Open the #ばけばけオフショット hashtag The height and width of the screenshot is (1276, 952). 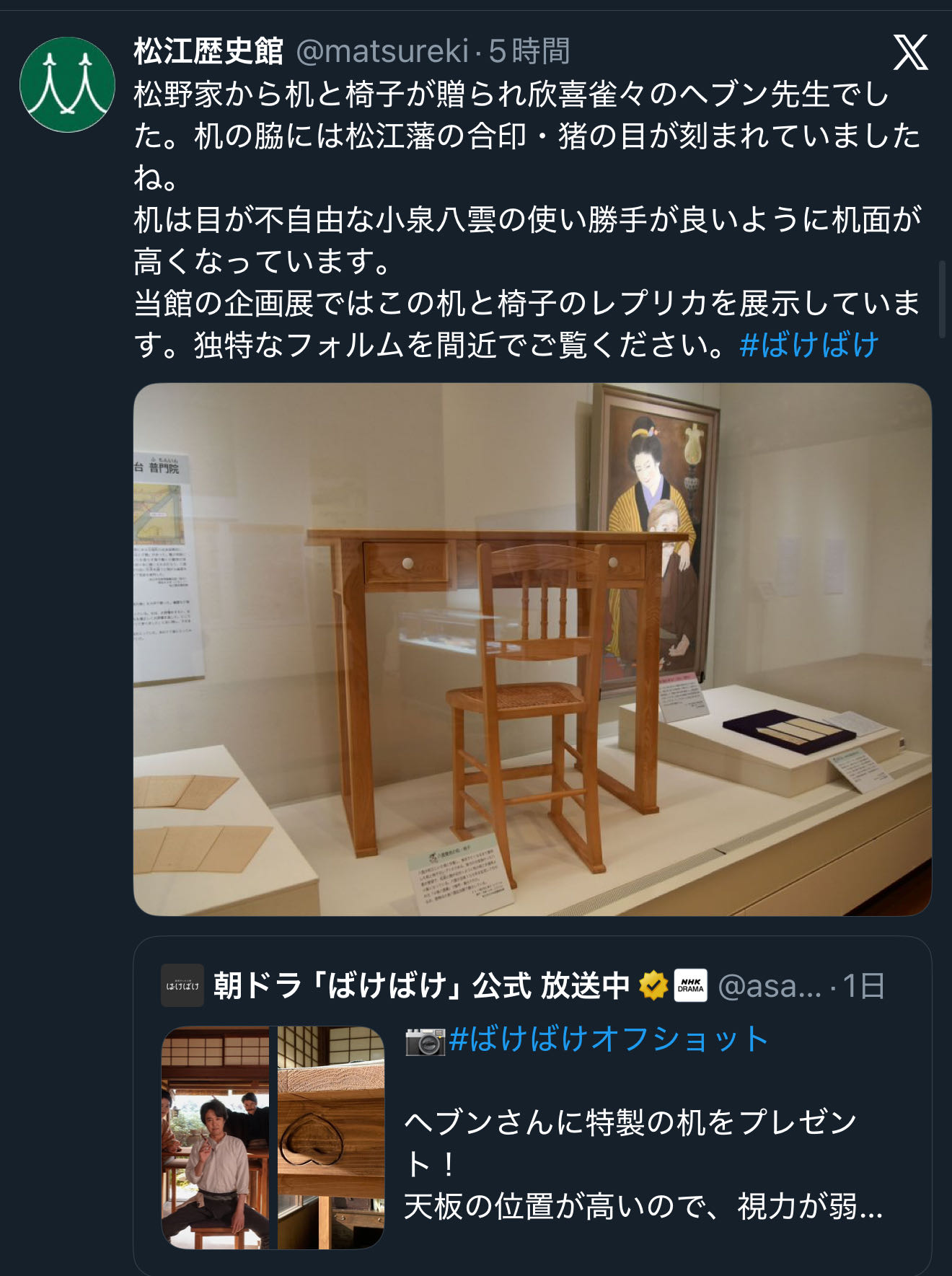click(609, 1039)
